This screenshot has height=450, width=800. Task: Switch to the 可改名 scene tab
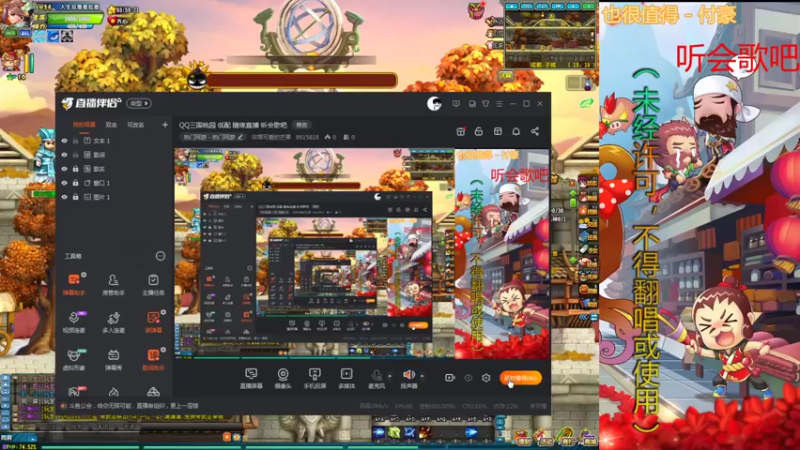click(x=135, y=124)
